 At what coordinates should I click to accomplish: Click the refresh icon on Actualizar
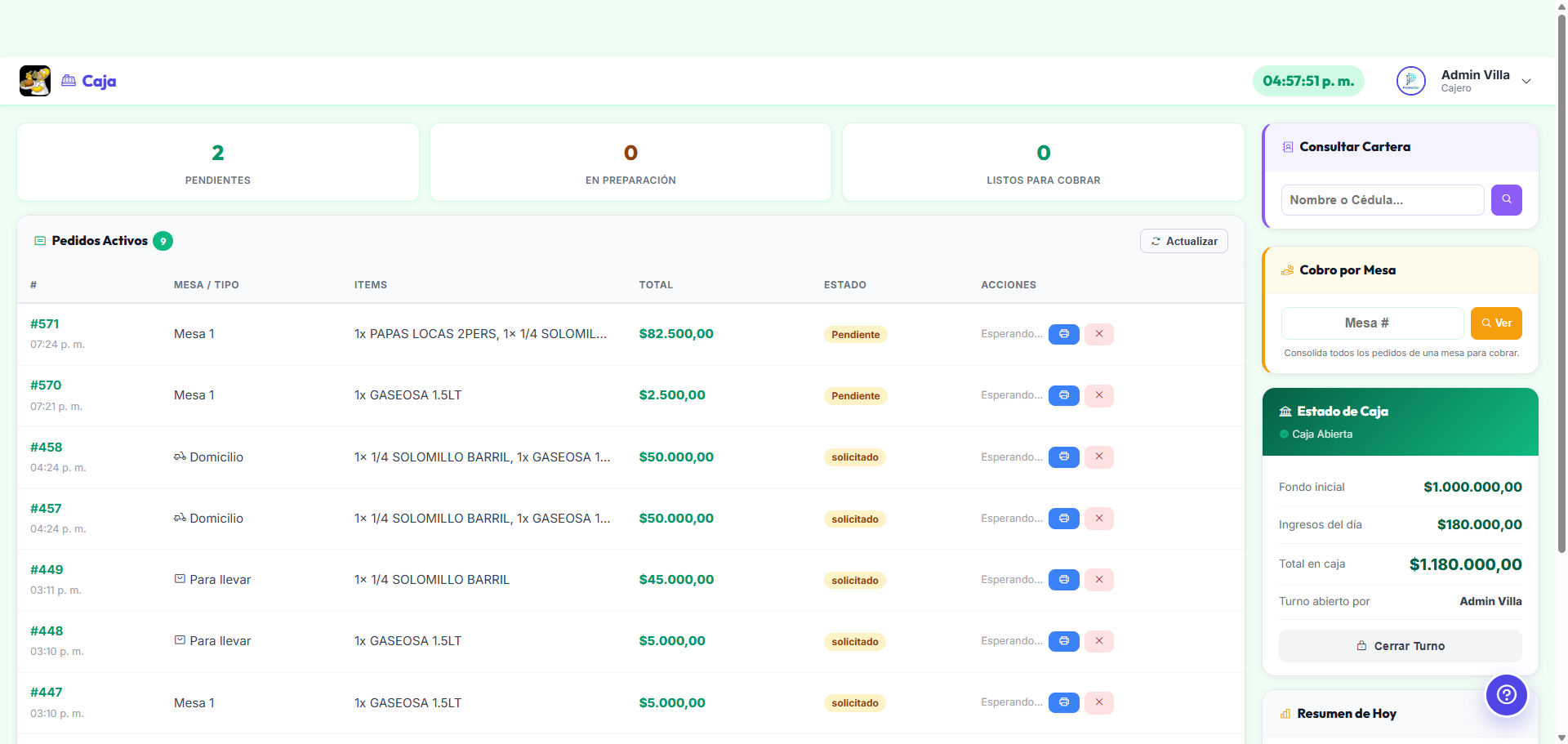click(1155, 241)
